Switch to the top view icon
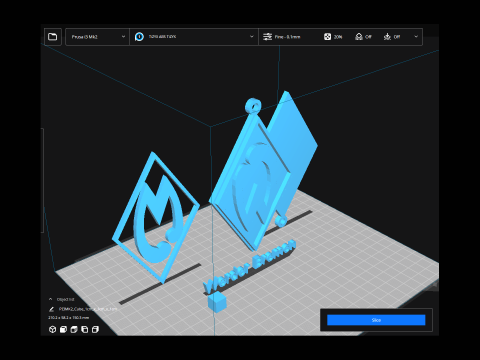480x360 pixels. point(74,330)
